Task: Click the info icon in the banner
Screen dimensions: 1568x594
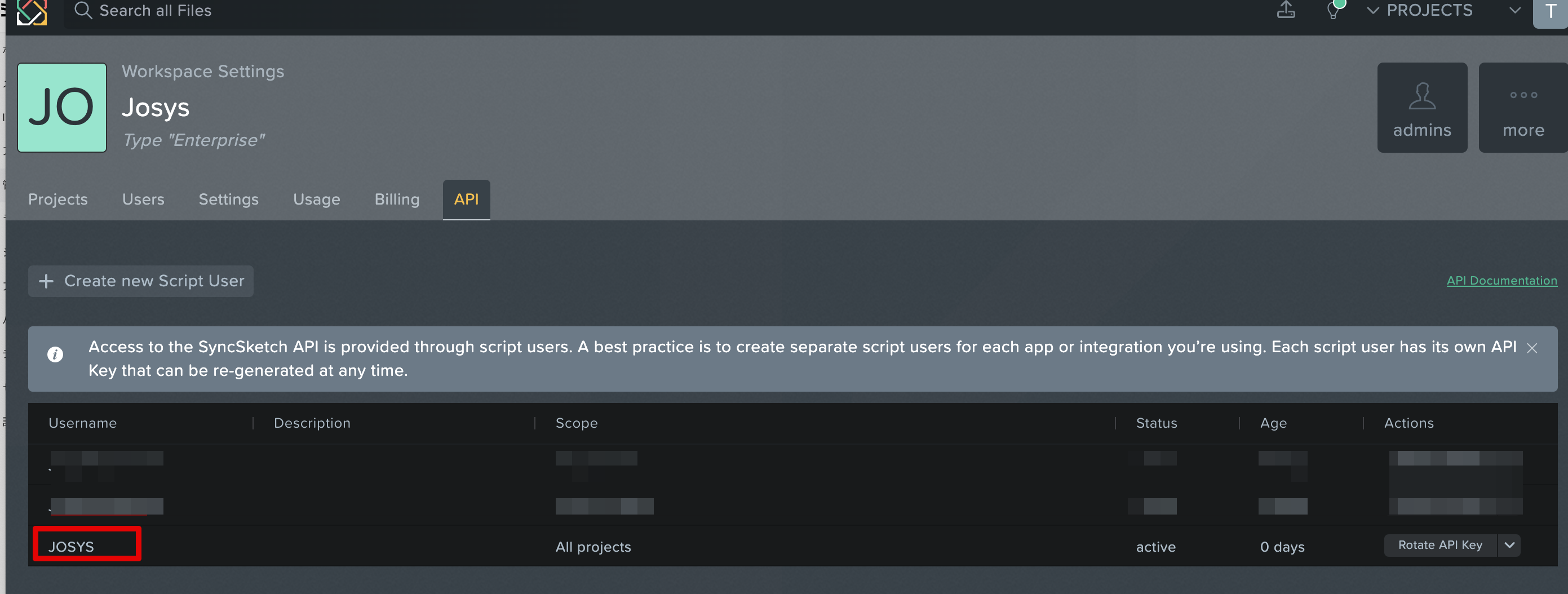Action: pos(55,354)
